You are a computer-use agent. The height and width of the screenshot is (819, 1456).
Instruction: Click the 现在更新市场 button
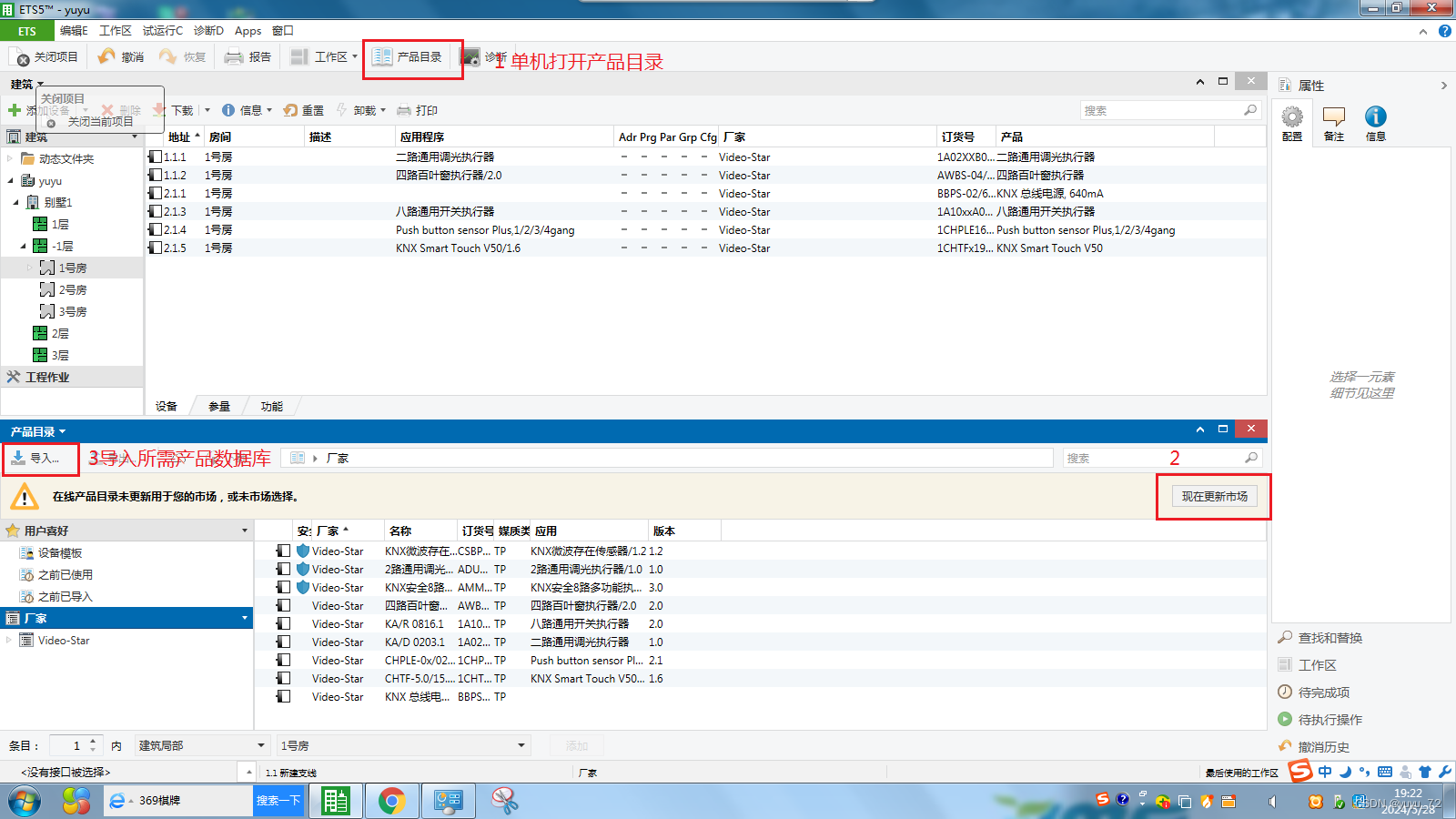[1214, 497]
